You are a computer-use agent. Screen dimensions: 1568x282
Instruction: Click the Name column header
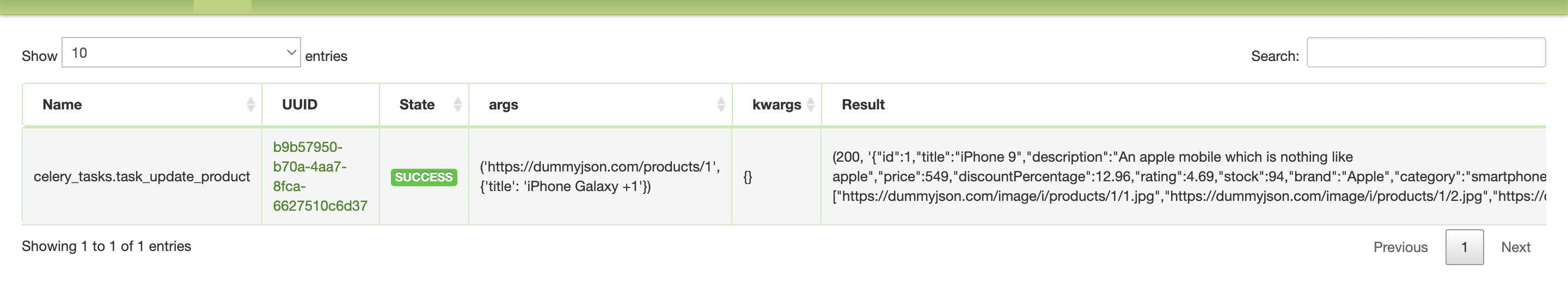pyautogui.click(x=62, y=105)
